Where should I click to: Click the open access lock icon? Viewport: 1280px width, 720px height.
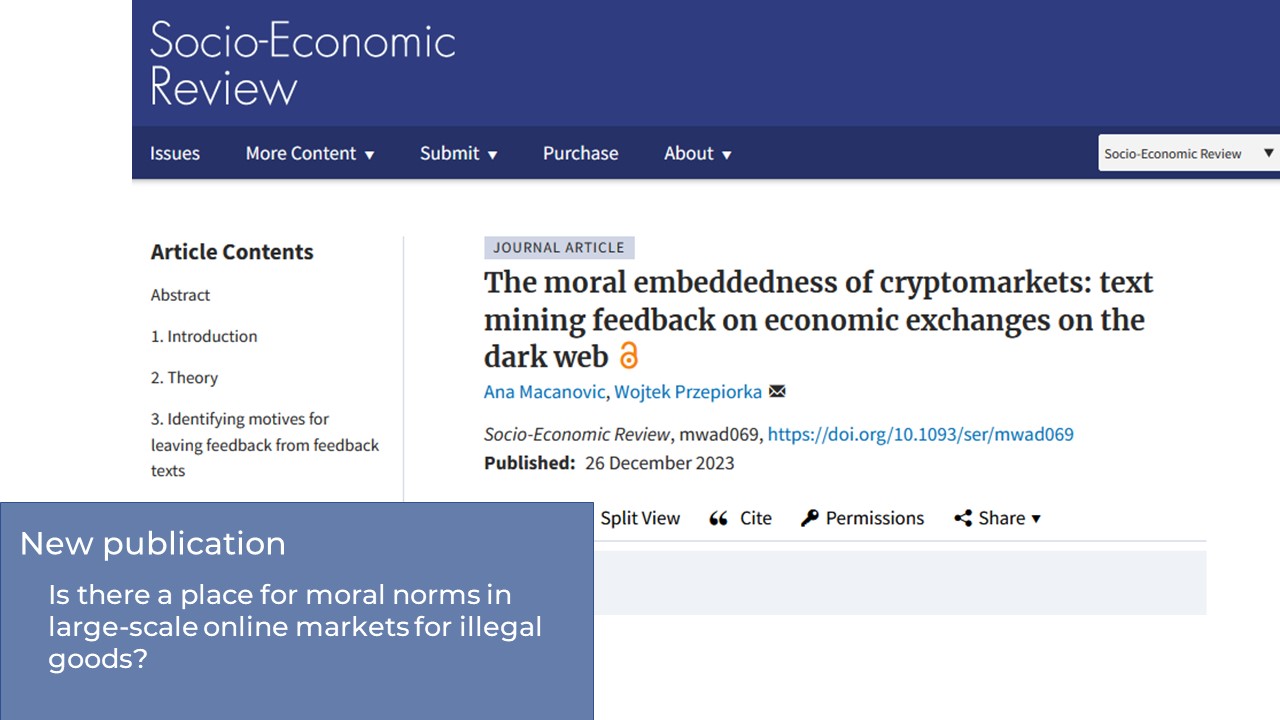click(628, 356)
